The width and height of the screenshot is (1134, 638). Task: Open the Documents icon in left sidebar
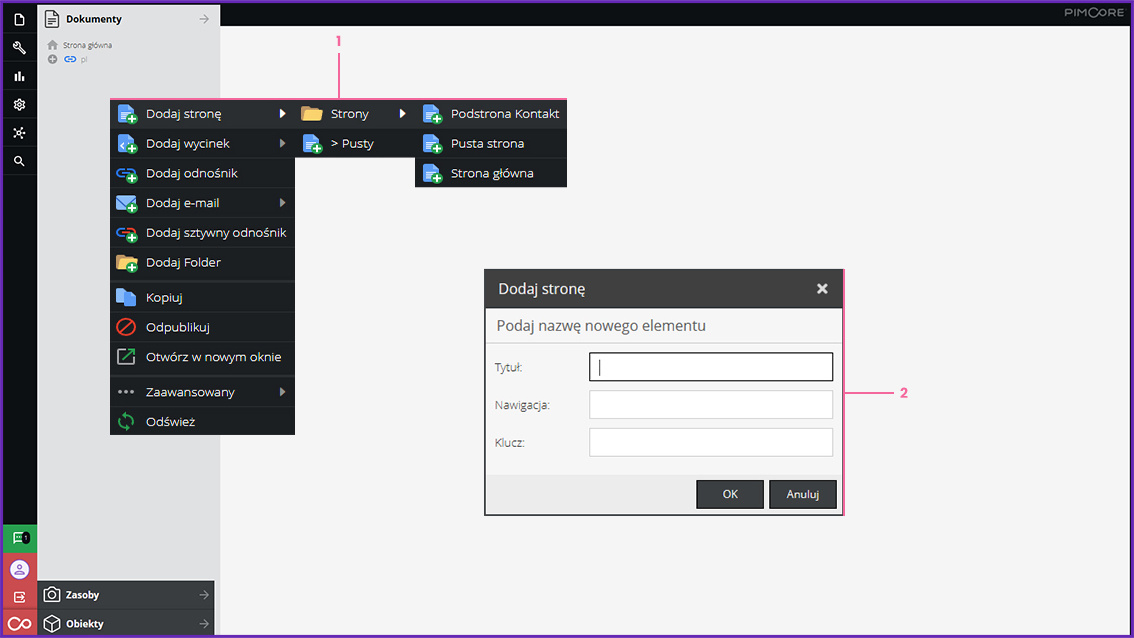tap(19, 19)
